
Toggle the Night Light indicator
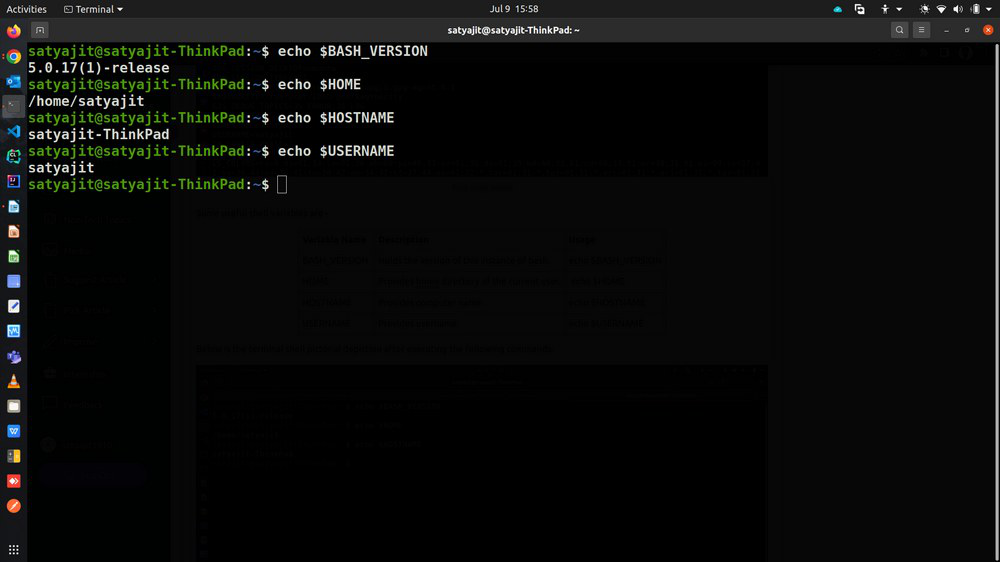point(924,9)
